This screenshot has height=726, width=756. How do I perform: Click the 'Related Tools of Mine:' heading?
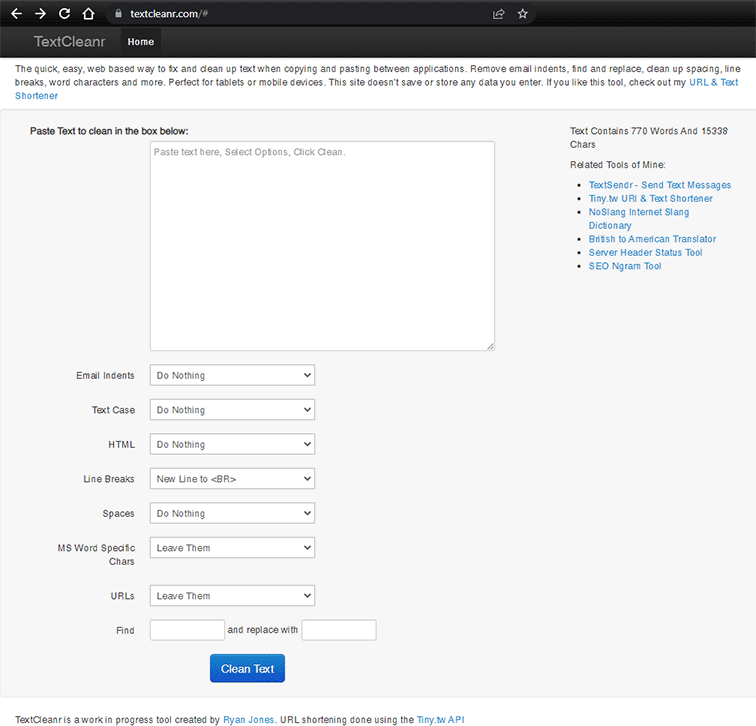tap(618, 165)
